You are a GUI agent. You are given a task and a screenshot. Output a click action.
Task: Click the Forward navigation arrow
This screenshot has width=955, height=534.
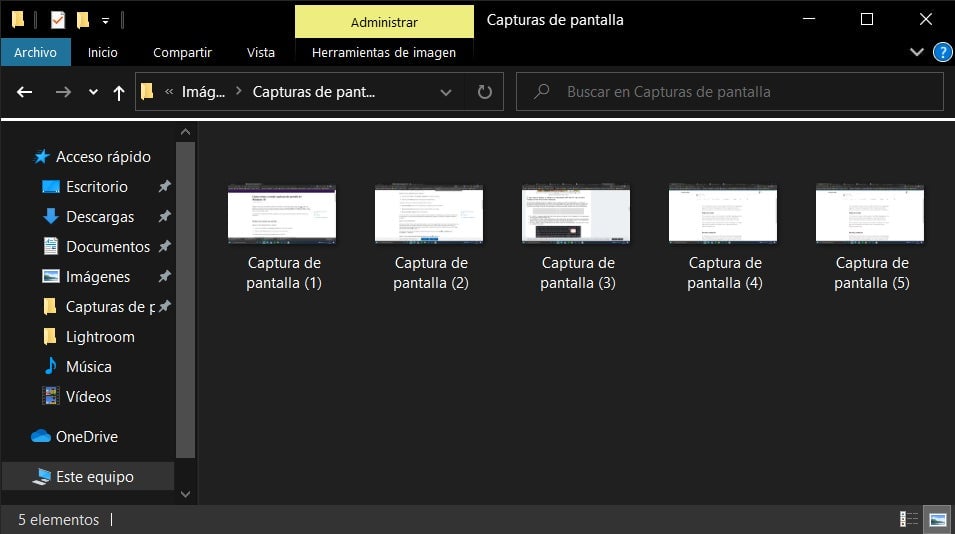tap(63, 92)
